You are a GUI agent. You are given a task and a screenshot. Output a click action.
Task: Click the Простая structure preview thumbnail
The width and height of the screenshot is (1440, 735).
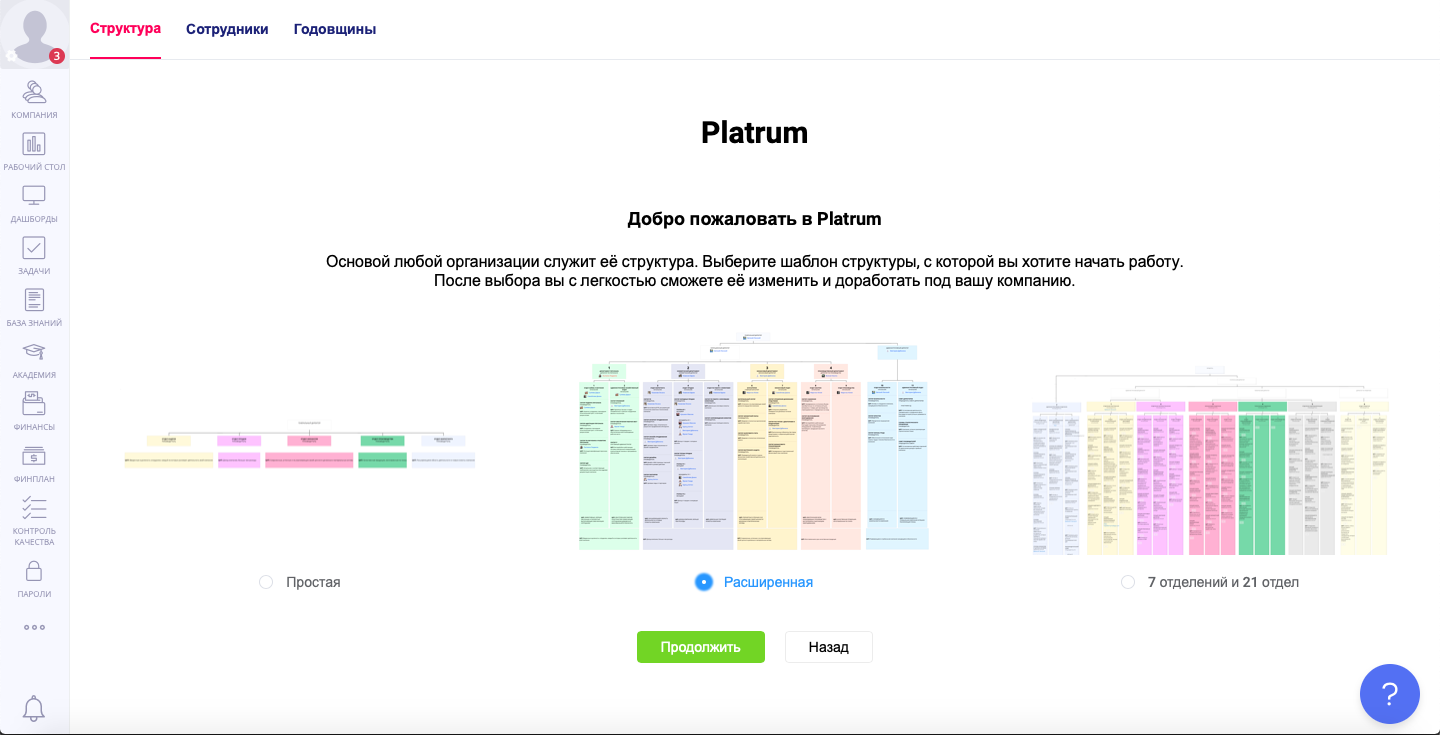300,446
